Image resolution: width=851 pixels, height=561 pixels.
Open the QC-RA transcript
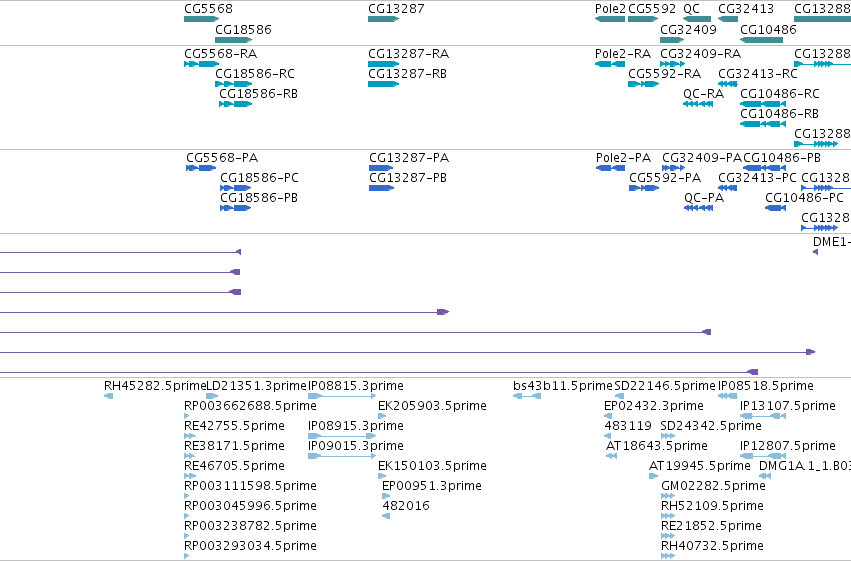(698, 104)
